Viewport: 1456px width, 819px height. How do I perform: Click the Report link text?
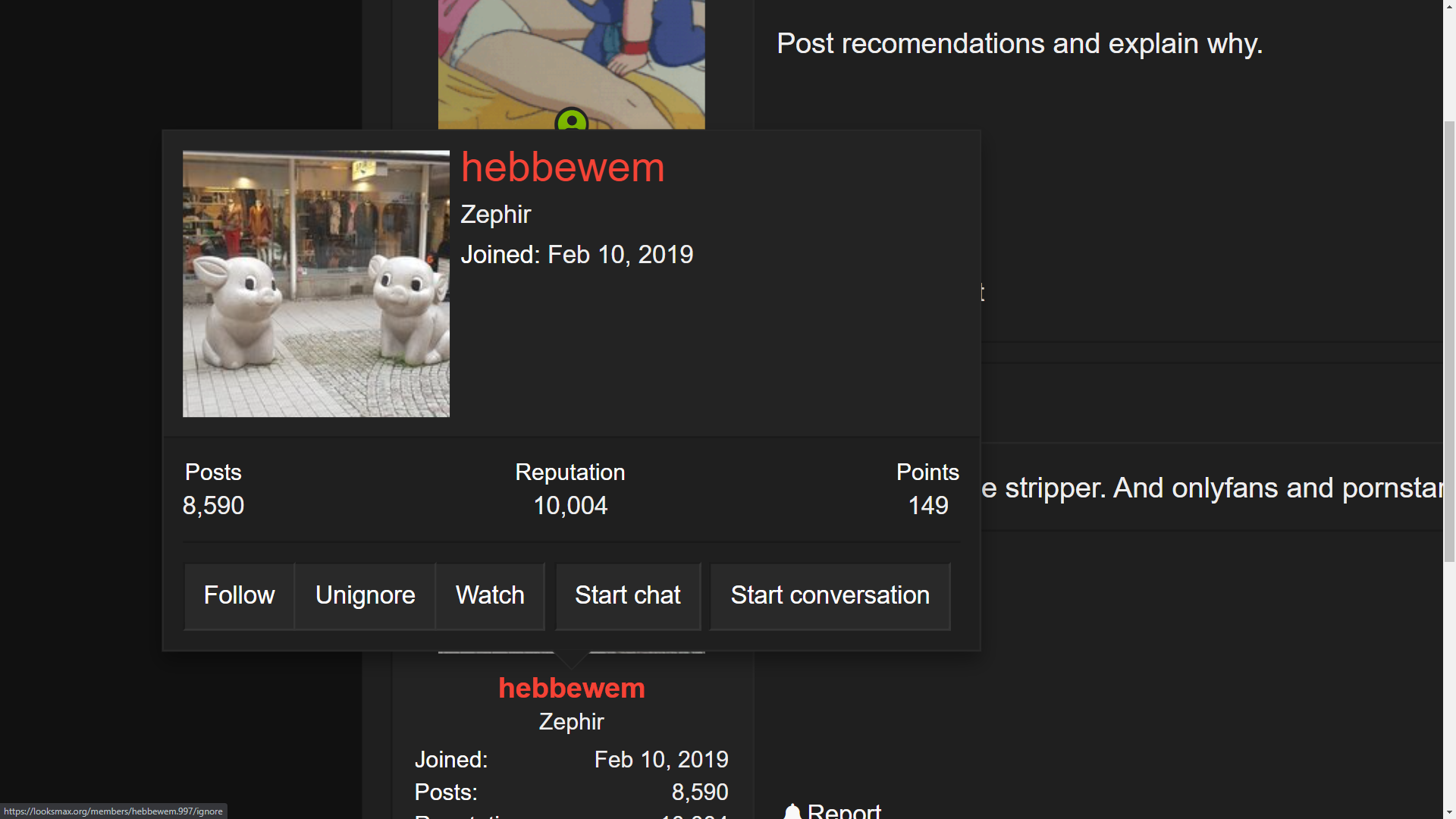pyautogui.click(x=844, y=811)
